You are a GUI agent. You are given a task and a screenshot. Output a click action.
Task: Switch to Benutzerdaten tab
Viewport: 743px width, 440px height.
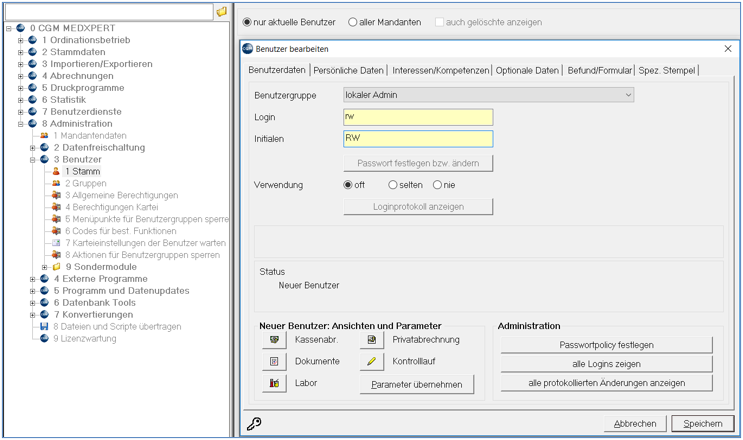click(x=277, y=70)
